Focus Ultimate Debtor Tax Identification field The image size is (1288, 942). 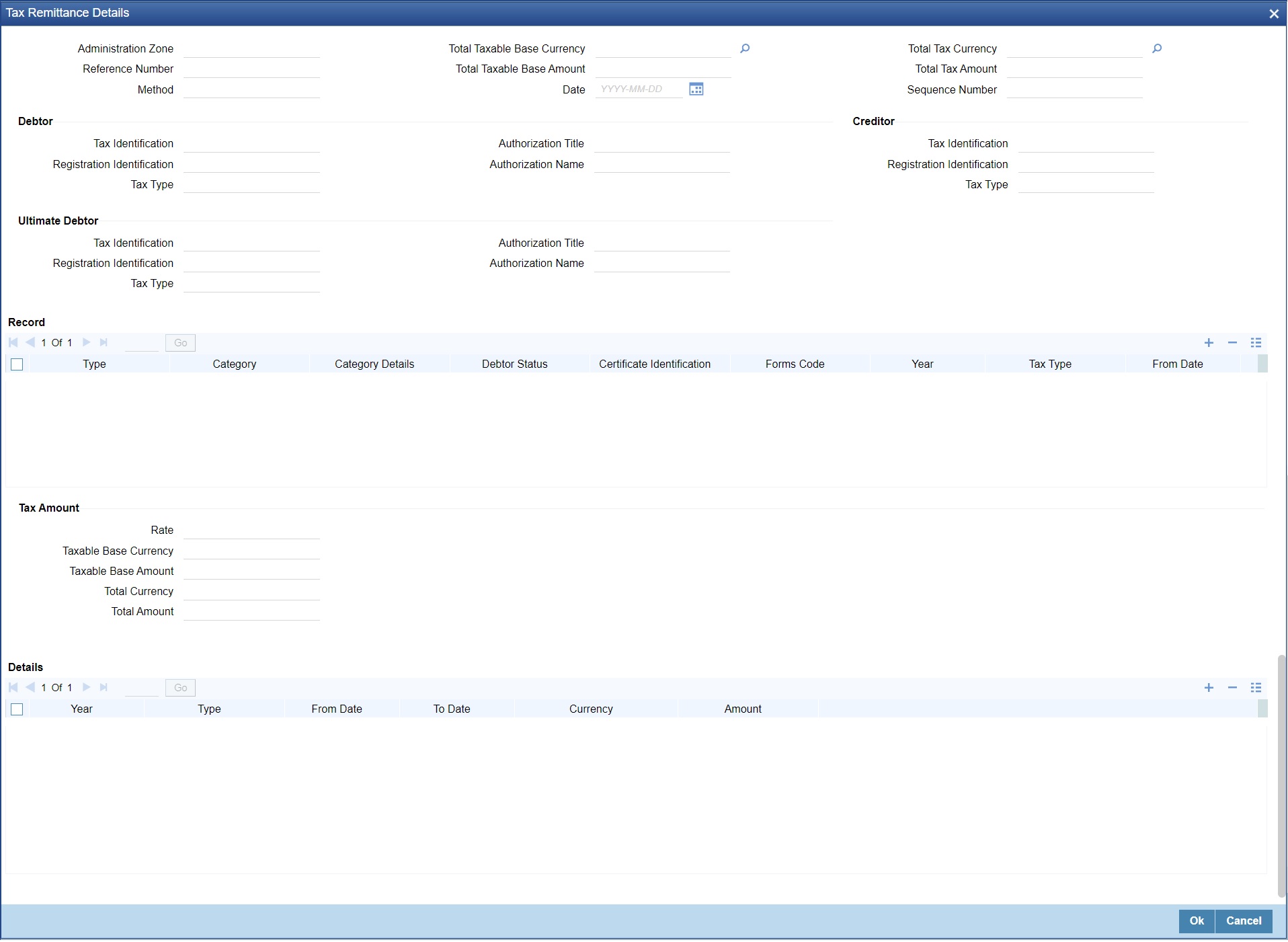coord(251,243)
